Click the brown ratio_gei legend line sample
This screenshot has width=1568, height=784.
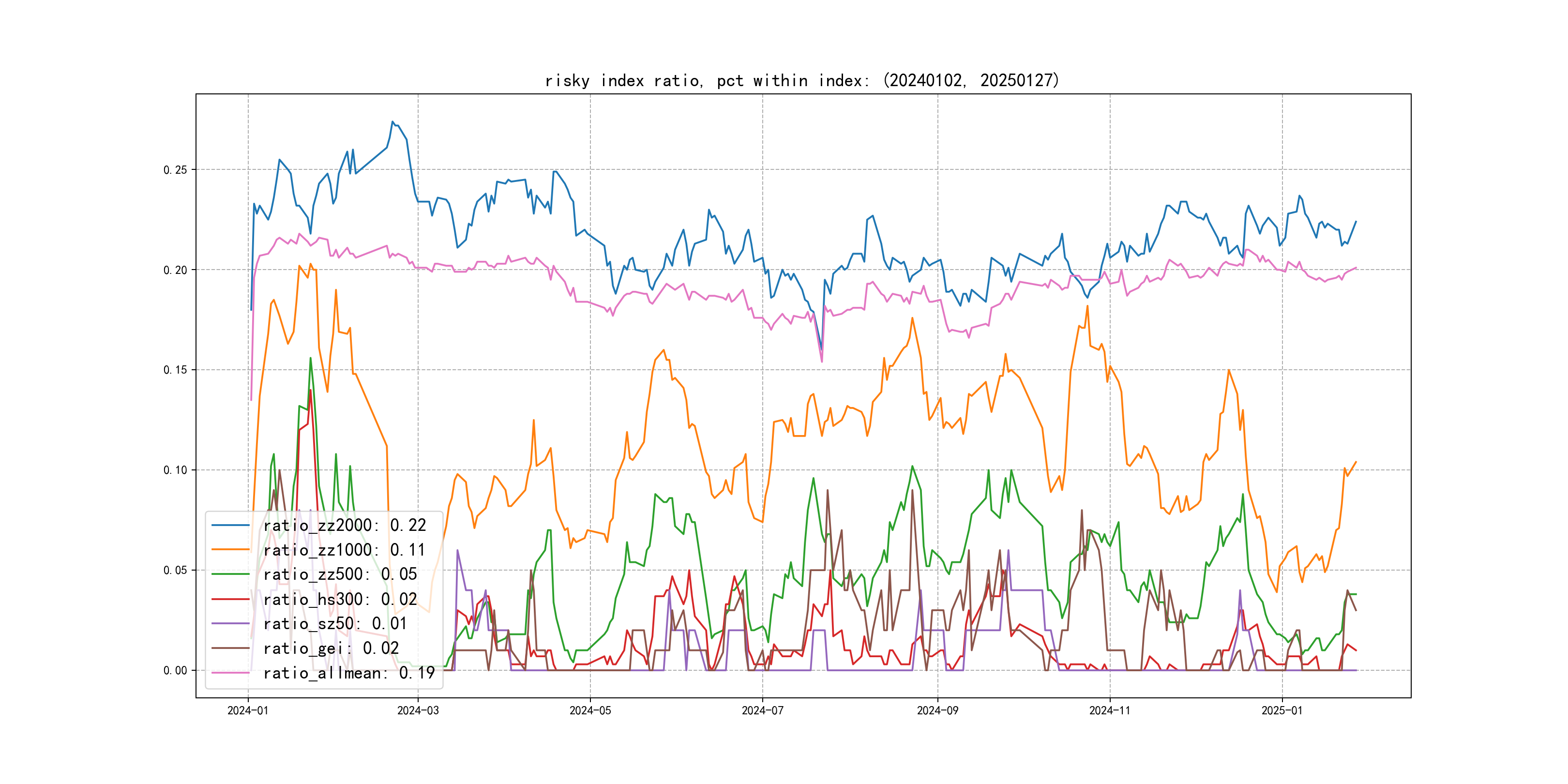(x=230, y=648)
